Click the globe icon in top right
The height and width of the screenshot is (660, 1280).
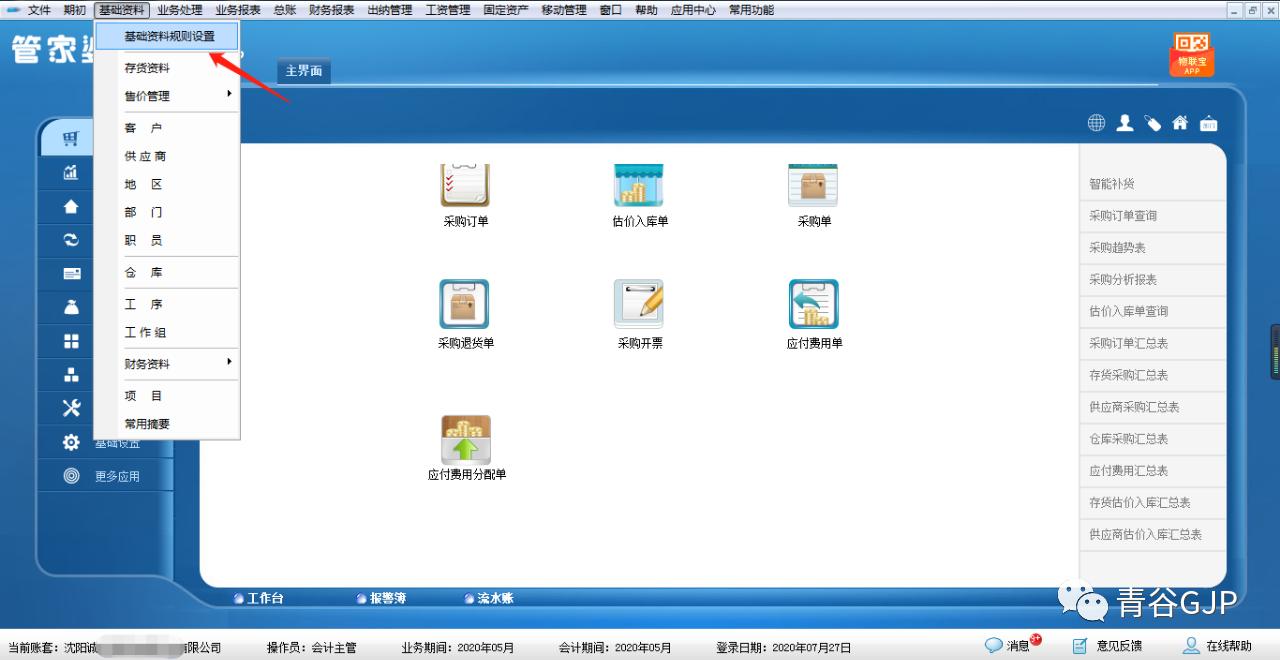(1096, 123)
